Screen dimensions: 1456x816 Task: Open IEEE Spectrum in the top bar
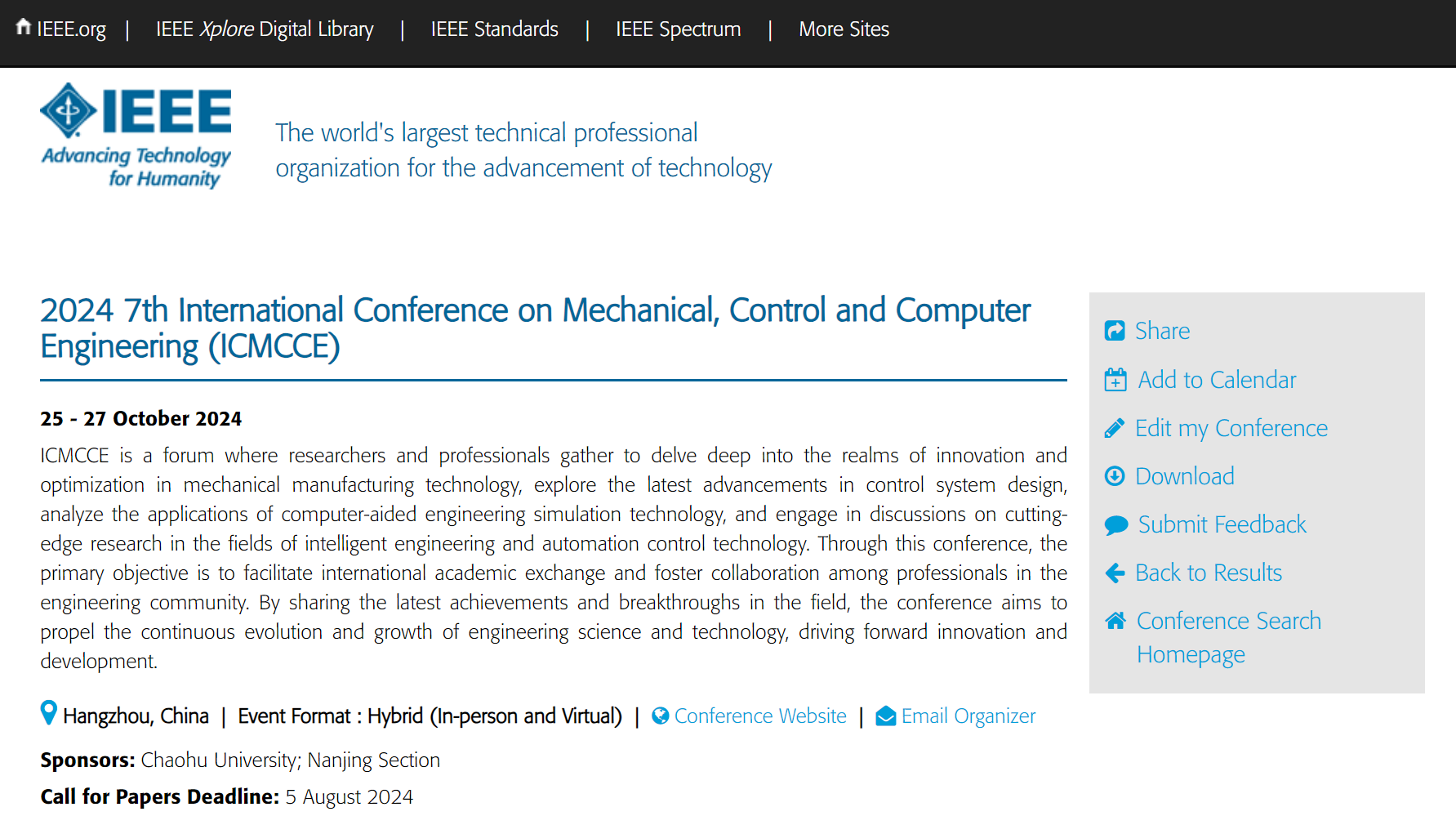[x=679, y=29]
